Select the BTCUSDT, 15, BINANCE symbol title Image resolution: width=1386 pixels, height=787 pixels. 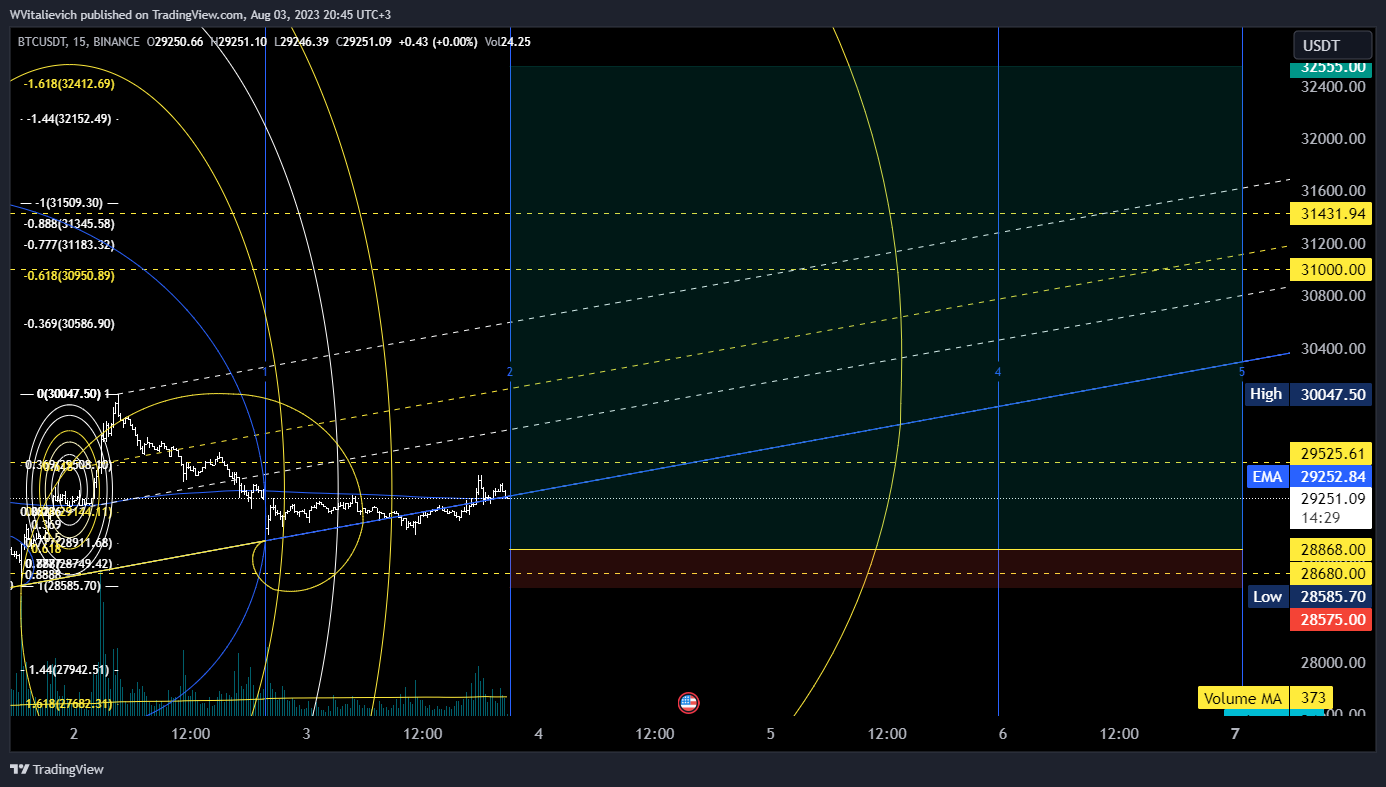coord(78,41)
